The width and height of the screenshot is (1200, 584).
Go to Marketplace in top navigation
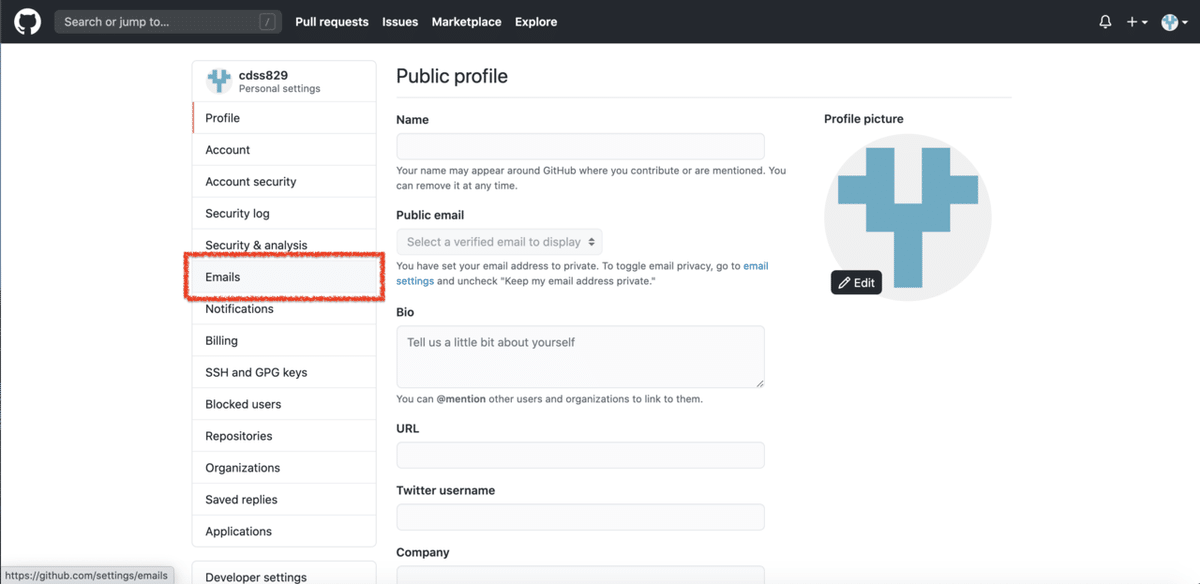coord(466,21)
